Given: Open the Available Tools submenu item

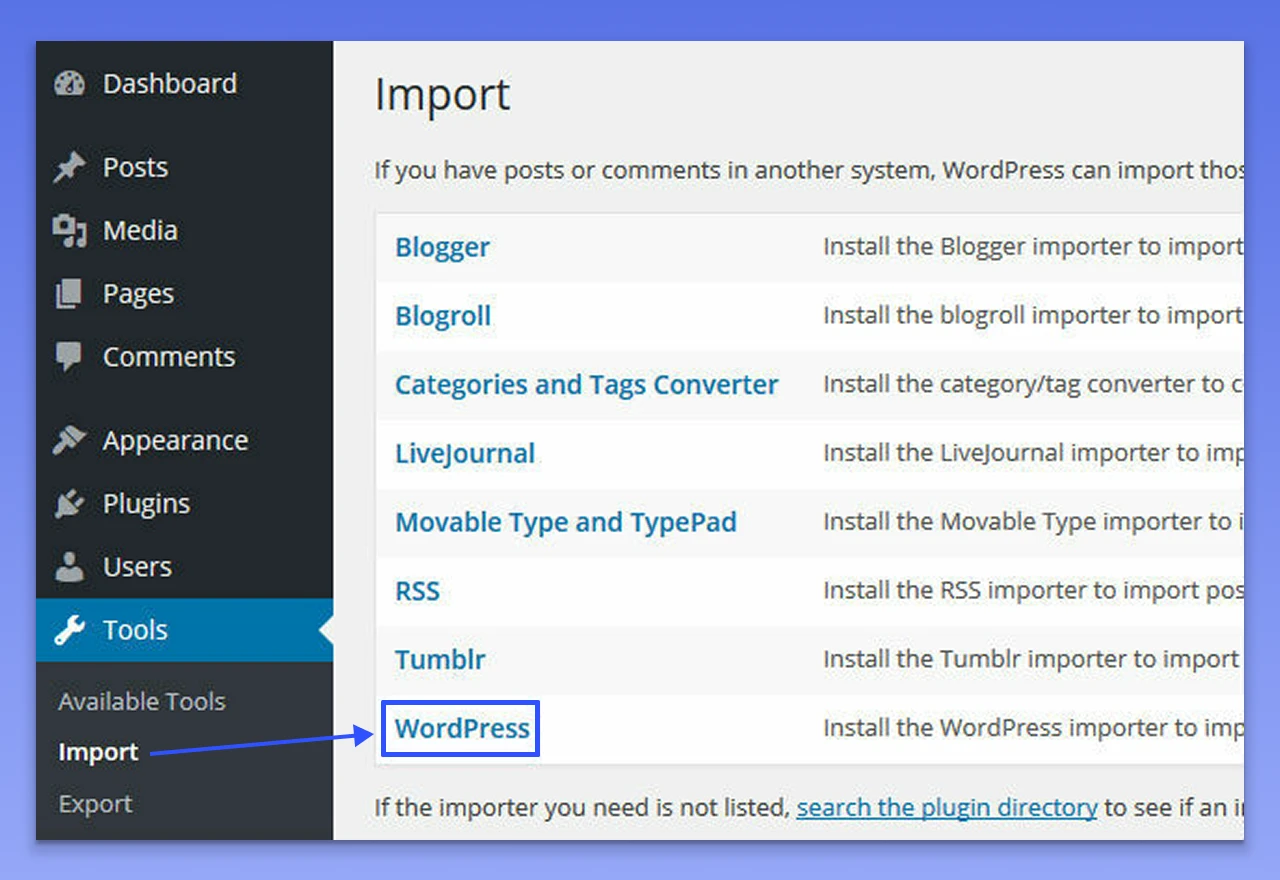Looking at the screenshot, I should pos(142,702).
